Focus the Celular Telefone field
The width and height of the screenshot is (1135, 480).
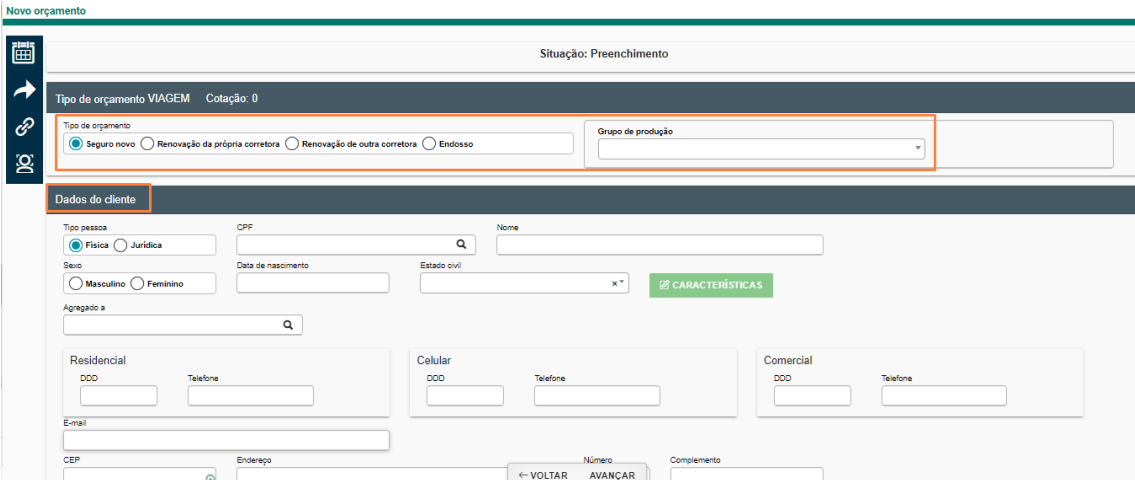[597, 395]
